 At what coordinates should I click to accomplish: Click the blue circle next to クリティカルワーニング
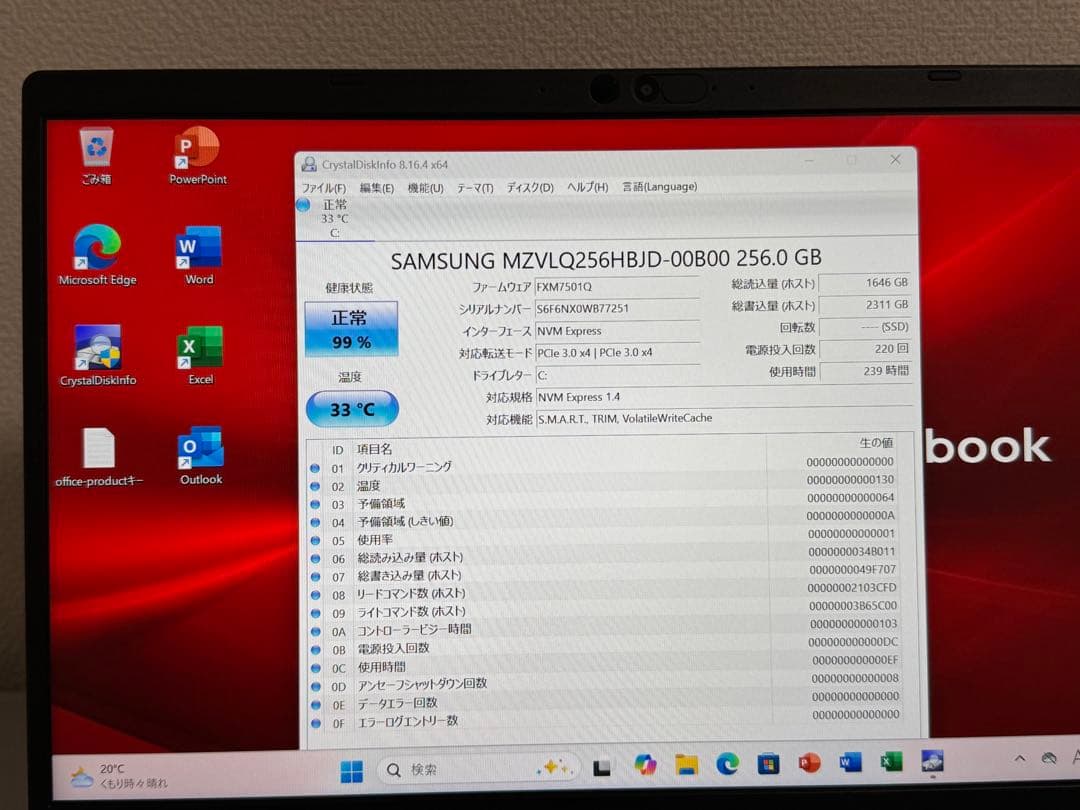(x=316, y=466)
